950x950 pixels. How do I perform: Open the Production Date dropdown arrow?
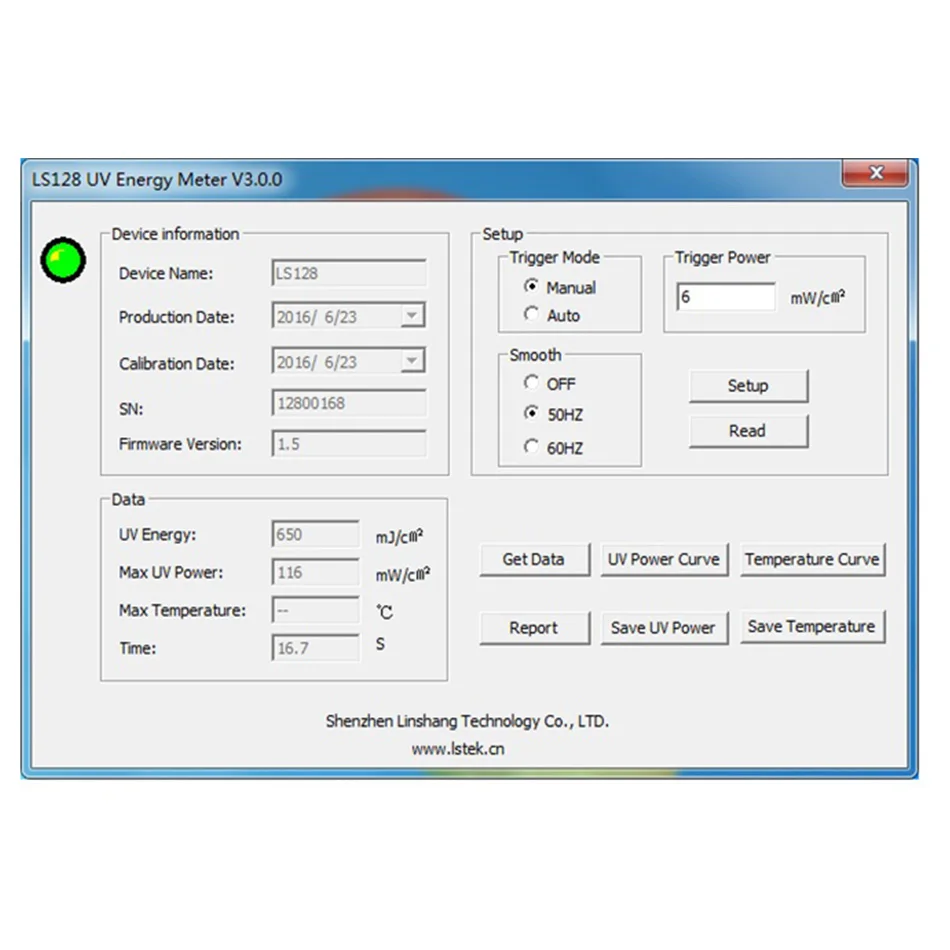[412, 316]
